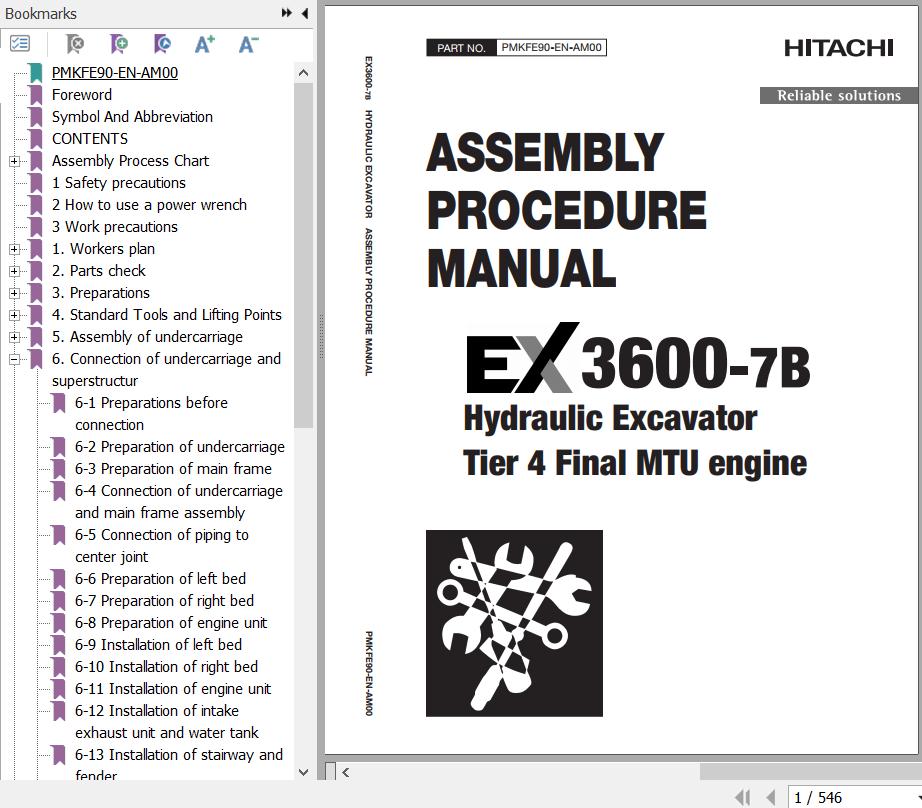Screen dimensions: 922x808
Task: Open the Symbol And Abbreviation bookmark
Action: pyautogui.click(x=132, y=117)
